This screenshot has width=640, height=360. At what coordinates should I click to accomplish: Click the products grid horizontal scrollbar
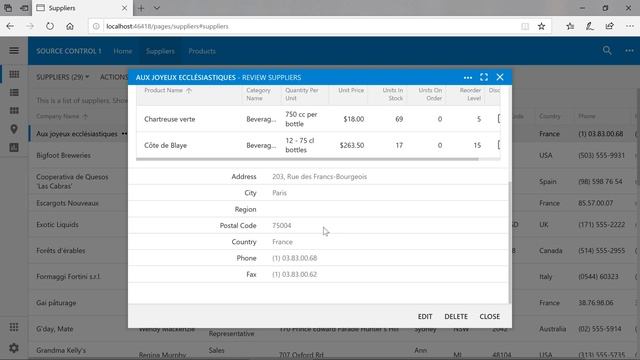(x=307, y=159)
